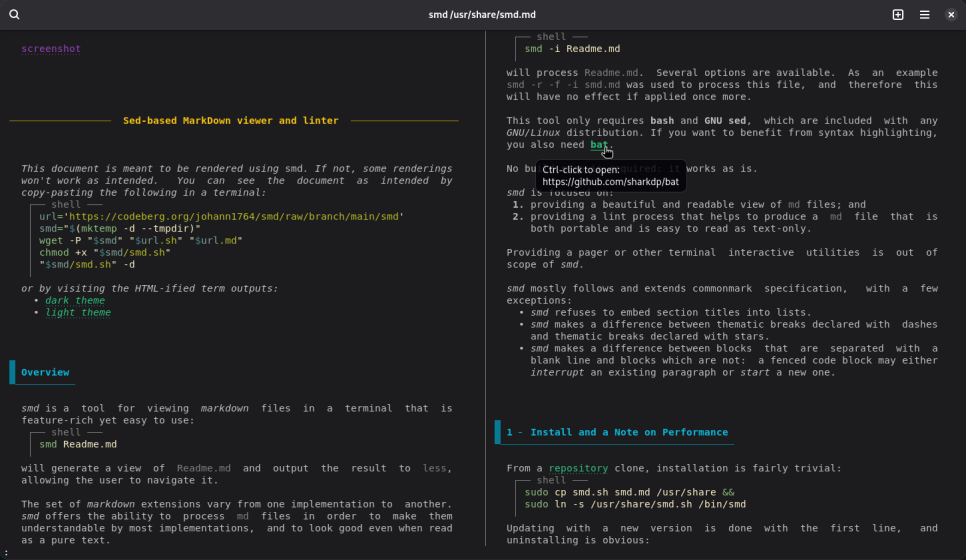Click the codeberg.org URL in the shell block

click(x=230, y=216)
